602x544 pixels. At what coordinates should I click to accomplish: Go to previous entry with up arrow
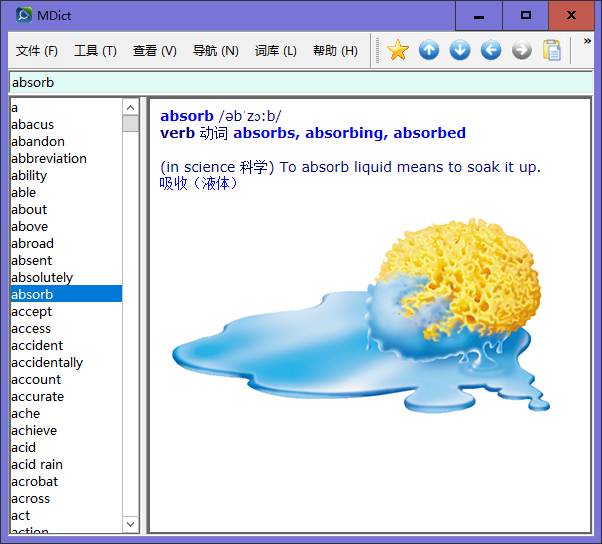[429, 50]
